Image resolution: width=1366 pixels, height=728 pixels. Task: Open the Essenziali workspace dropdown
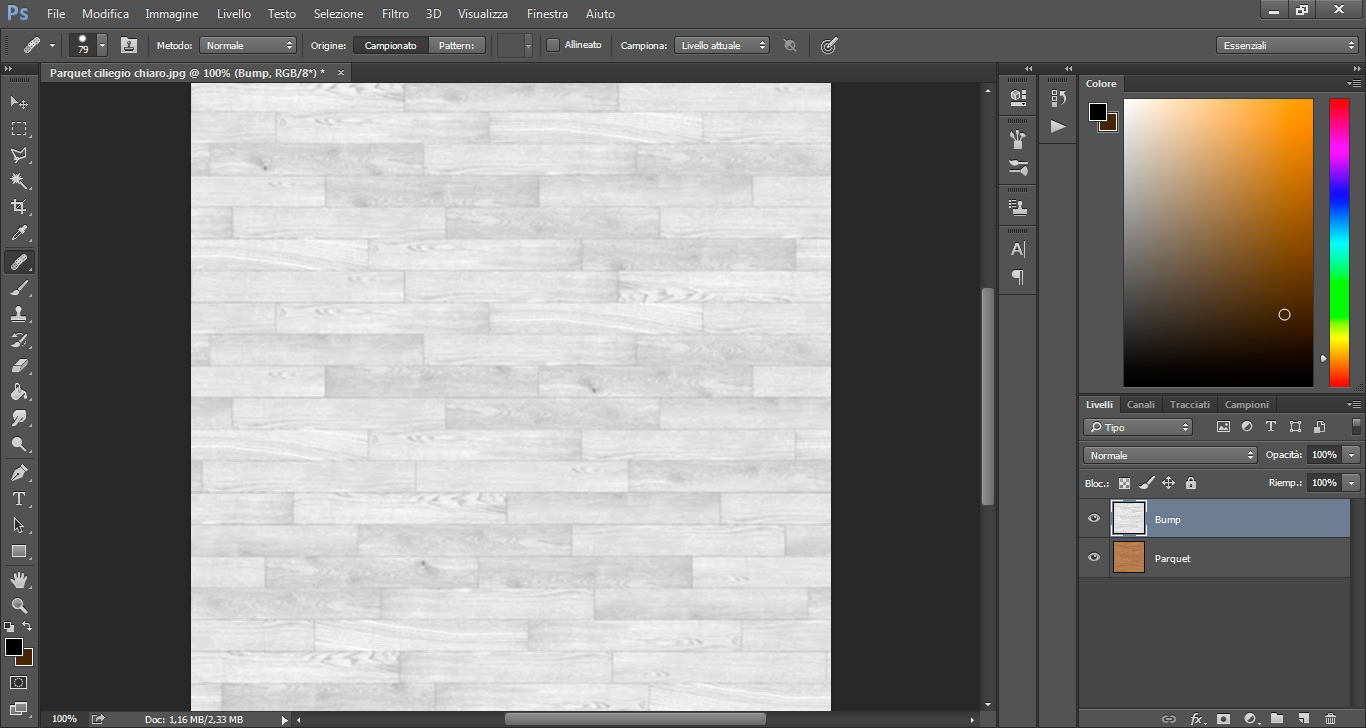pos(1287,45)
